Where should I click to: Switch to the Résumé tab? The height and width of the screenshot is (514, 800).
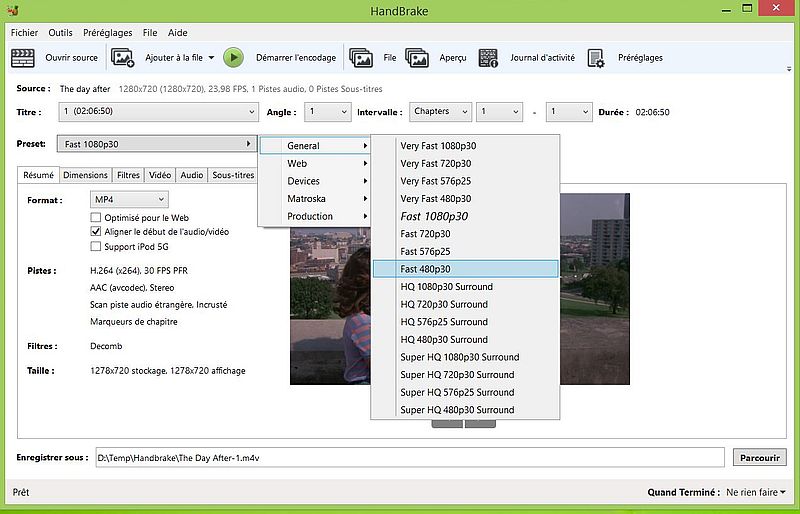coord(38,175)
